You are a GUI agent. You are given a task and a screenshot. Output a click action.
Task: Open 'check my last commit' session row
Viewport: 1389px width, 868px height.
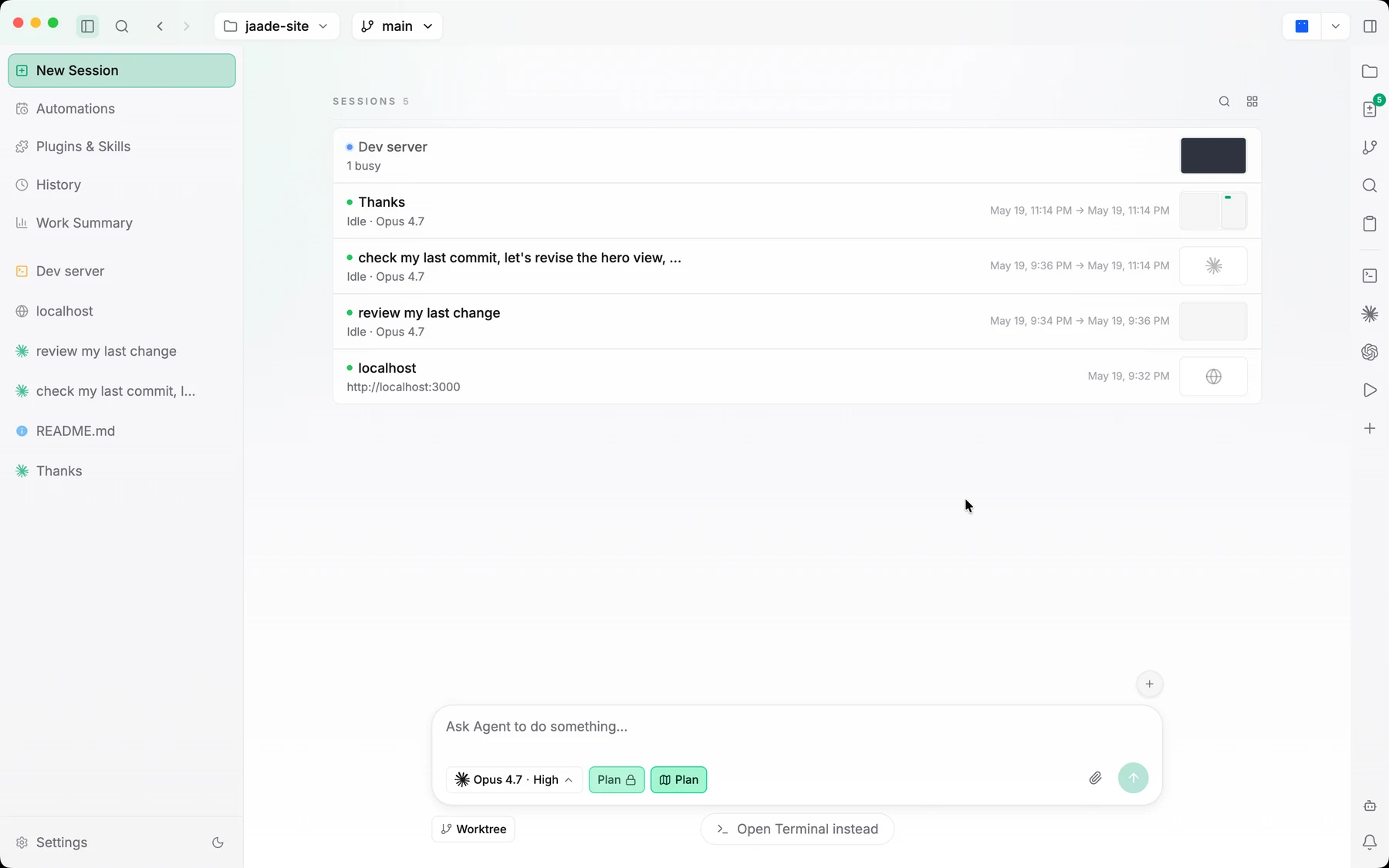coord(797,266)
